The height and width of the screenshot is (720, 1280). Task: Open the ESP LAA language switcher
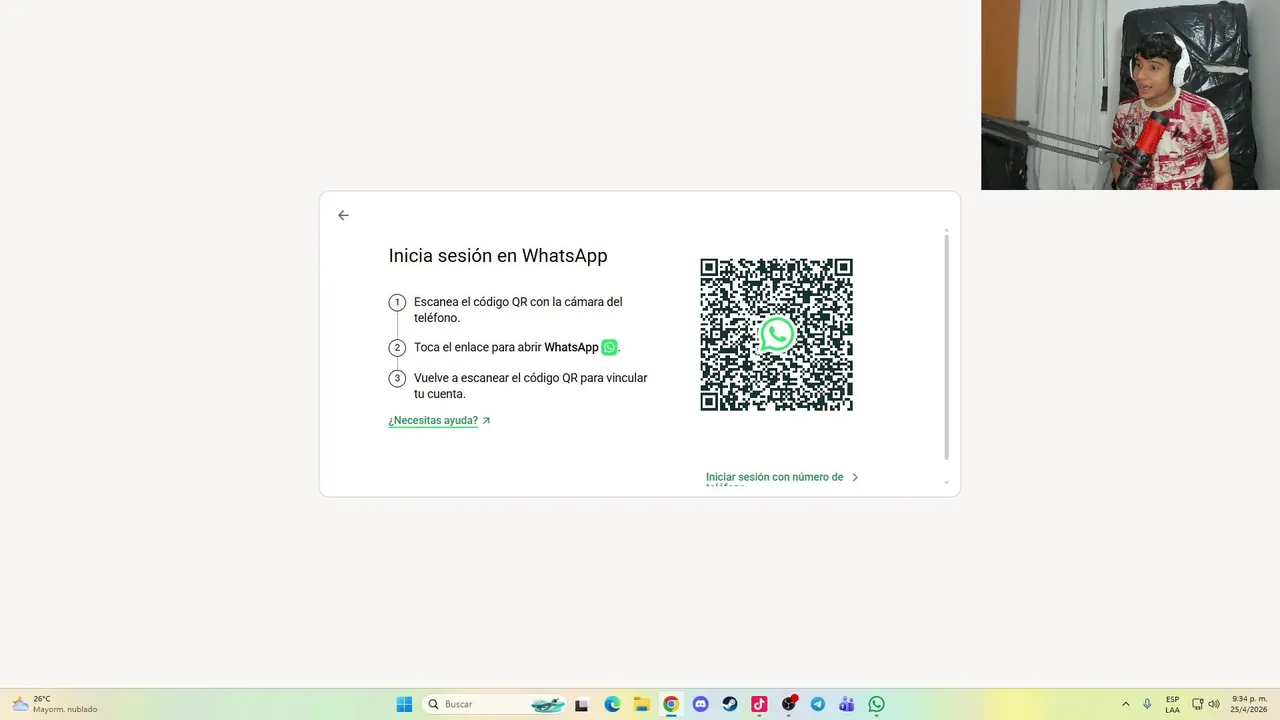pos(1172,704)
